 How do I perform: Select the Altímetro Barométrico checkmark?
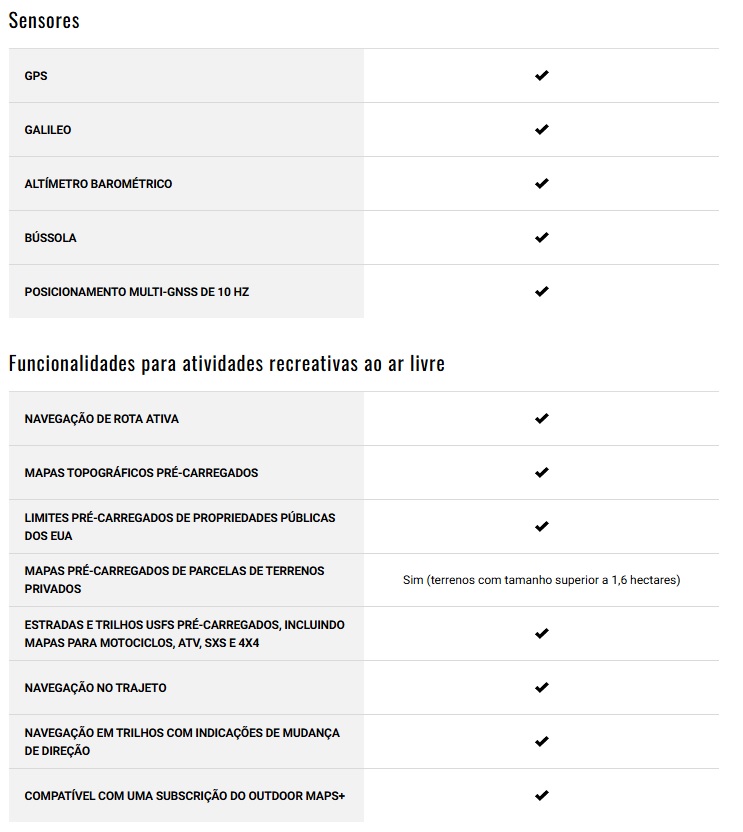541,184
